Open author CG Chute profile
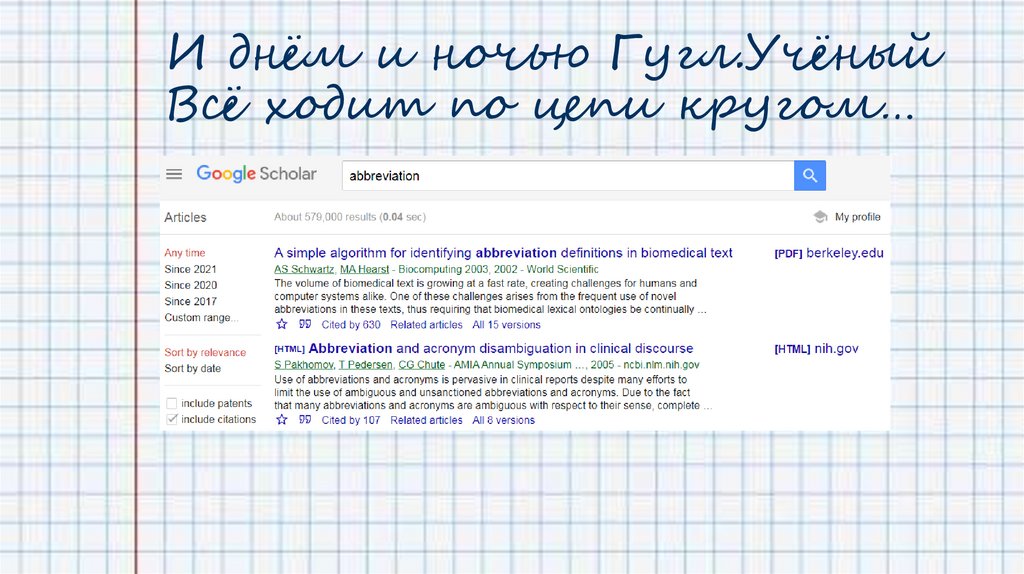 422,365
